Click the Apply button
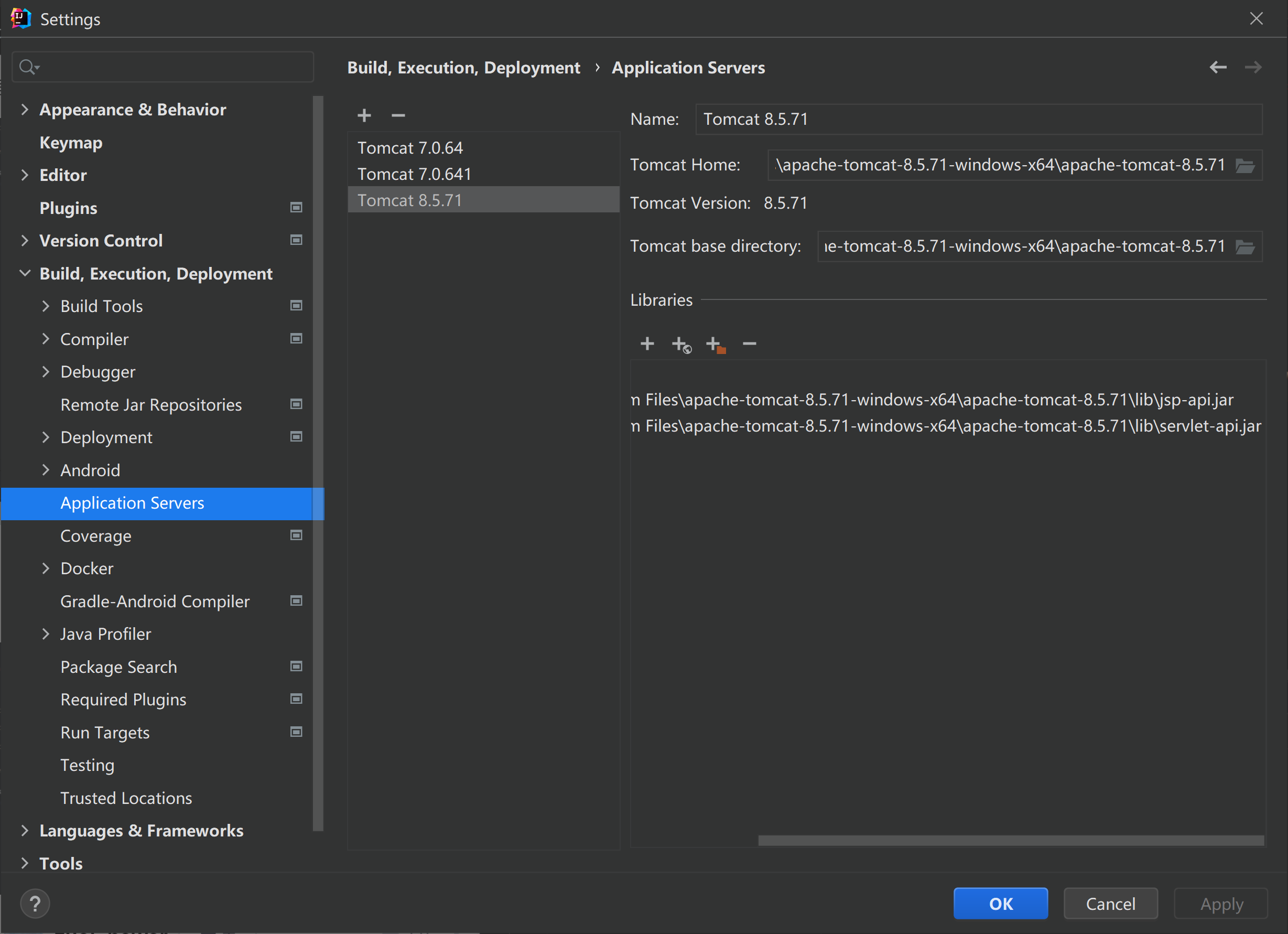Viewport: 1288px width, 934px height. click(1221, 903)
